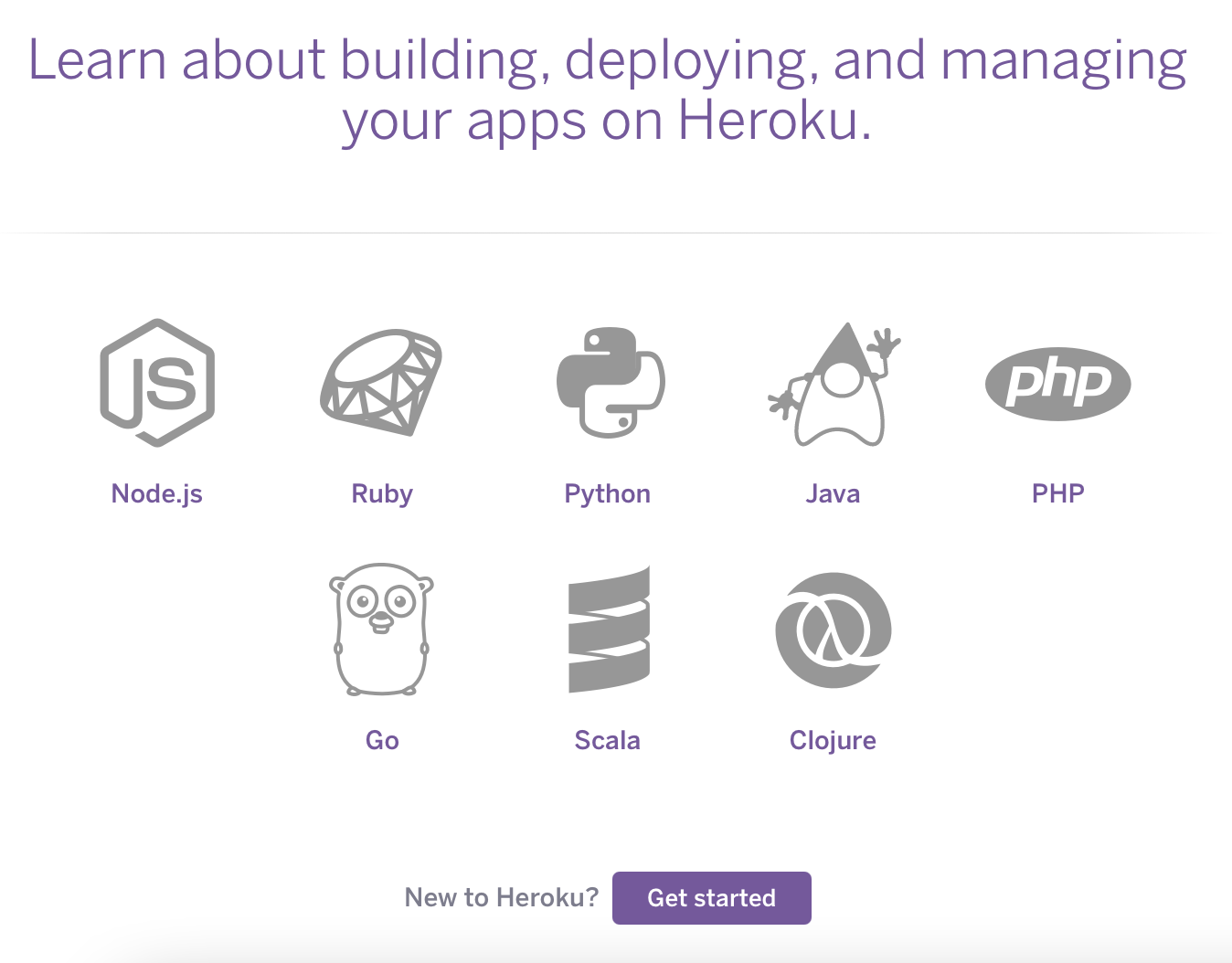
Task: Click the PHP oval logo icon
Action: tap(1058, 384)
